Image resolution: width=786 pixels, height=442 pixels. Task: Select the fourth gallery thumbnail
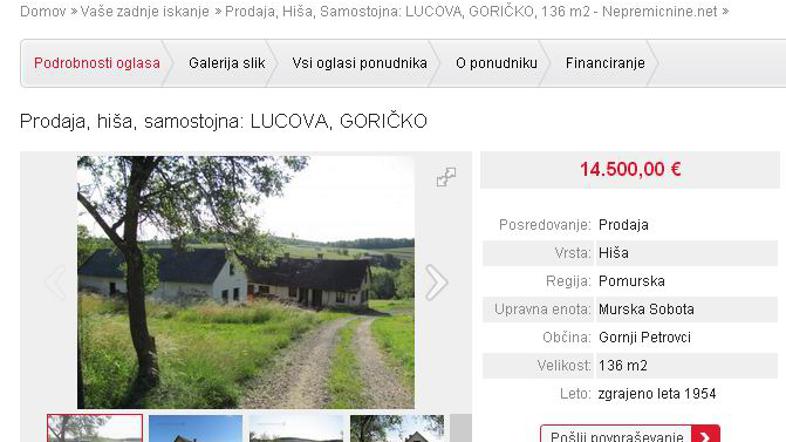397,428
